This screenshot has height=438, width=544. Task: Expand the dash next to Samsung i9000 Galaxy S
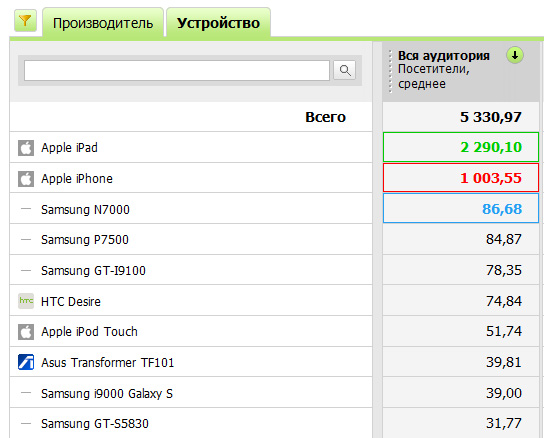26,393
